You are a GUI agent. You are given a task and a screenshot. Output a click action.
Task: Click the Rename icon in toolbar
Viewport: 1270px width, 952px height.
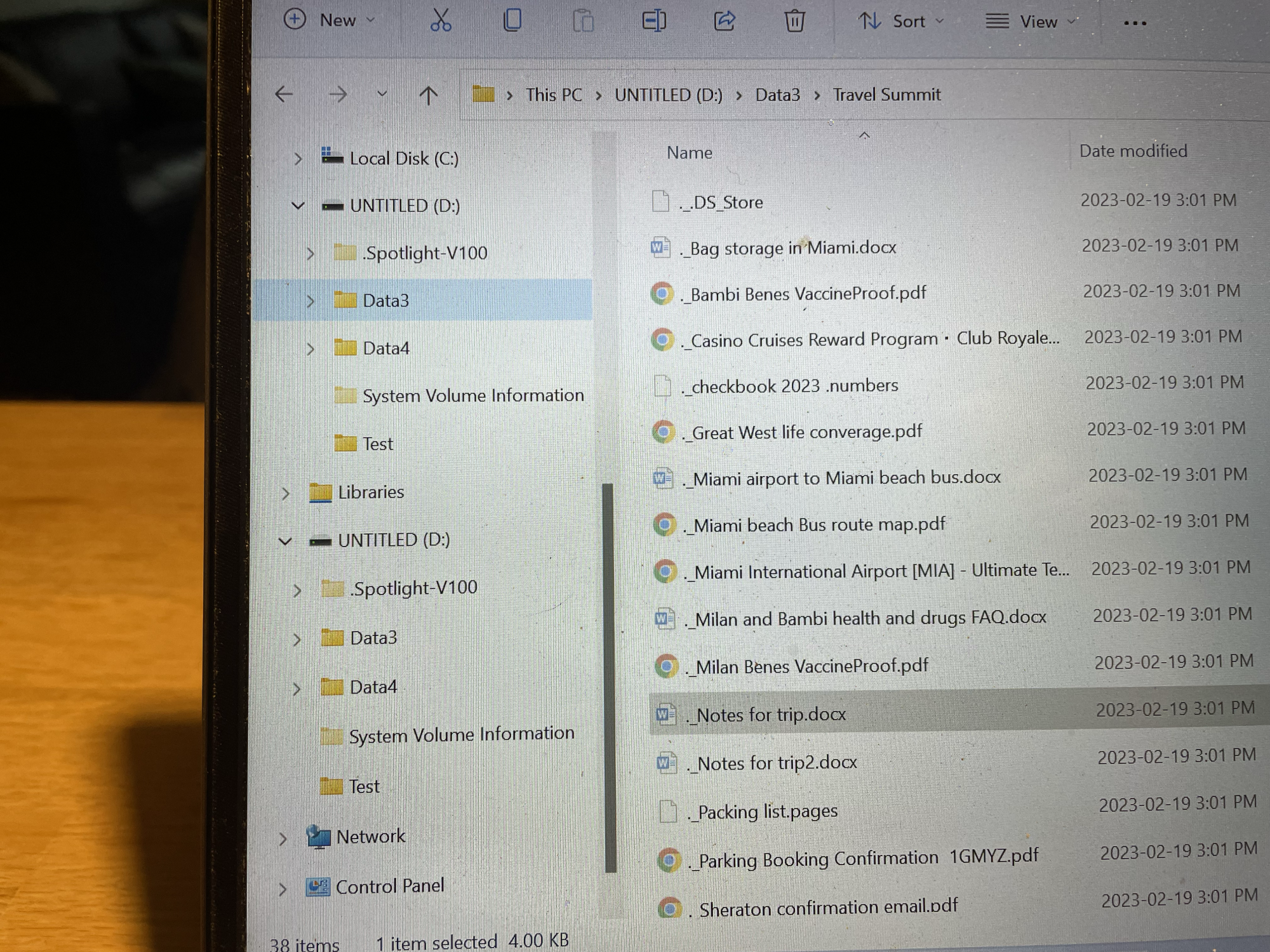(653, 21)
